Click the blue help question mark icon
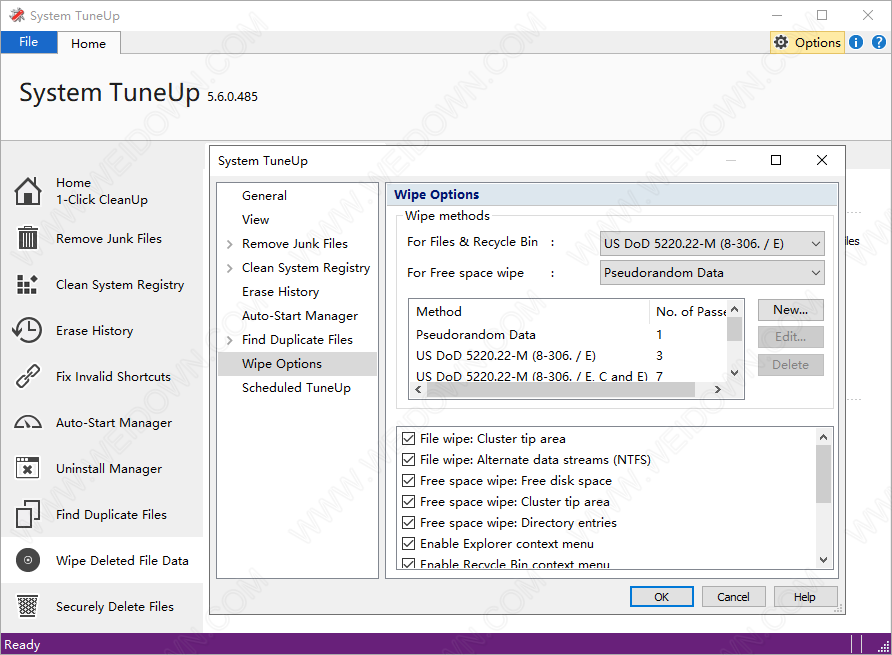The height and width of the screenshot is (655, 892). coord(878,43)
